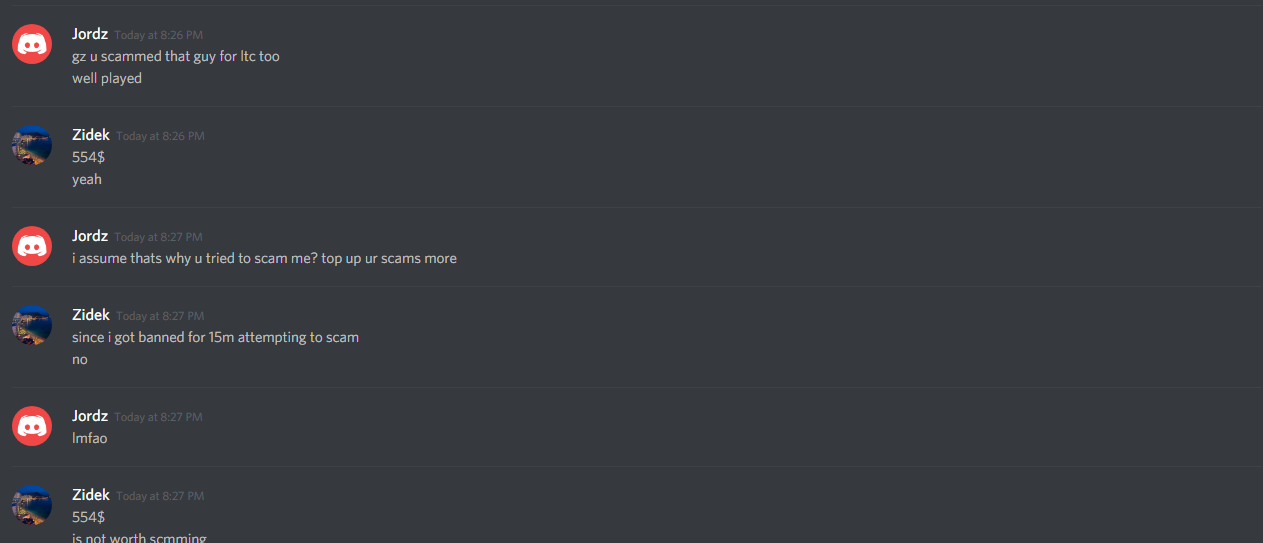Click the message 'since i got banned for 15m attempting to scam'

click(x=215, y=337)
